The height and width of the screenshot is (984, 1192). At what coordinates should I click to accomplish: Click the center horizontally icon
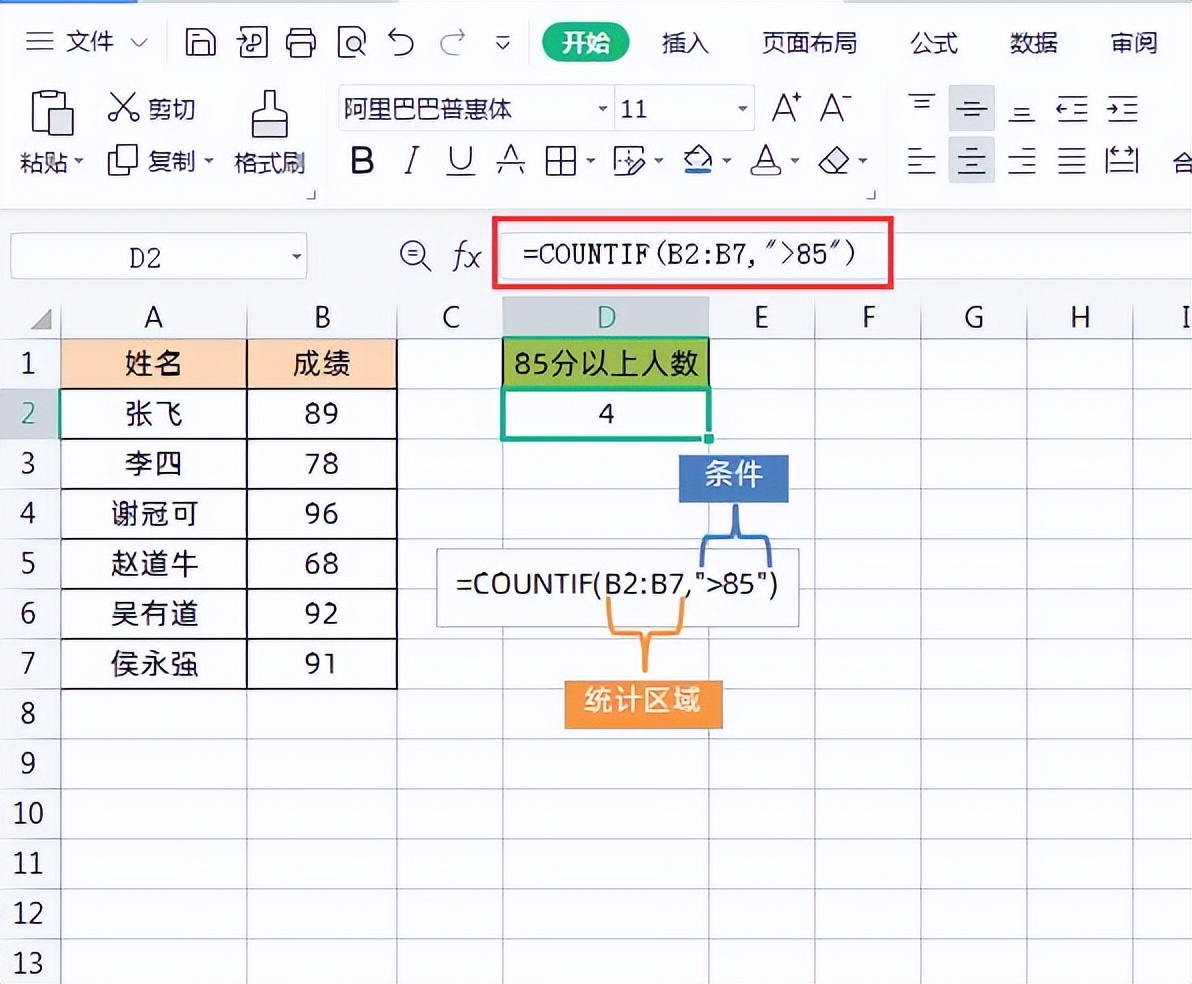pyautogui.click(x=972, y=160)
